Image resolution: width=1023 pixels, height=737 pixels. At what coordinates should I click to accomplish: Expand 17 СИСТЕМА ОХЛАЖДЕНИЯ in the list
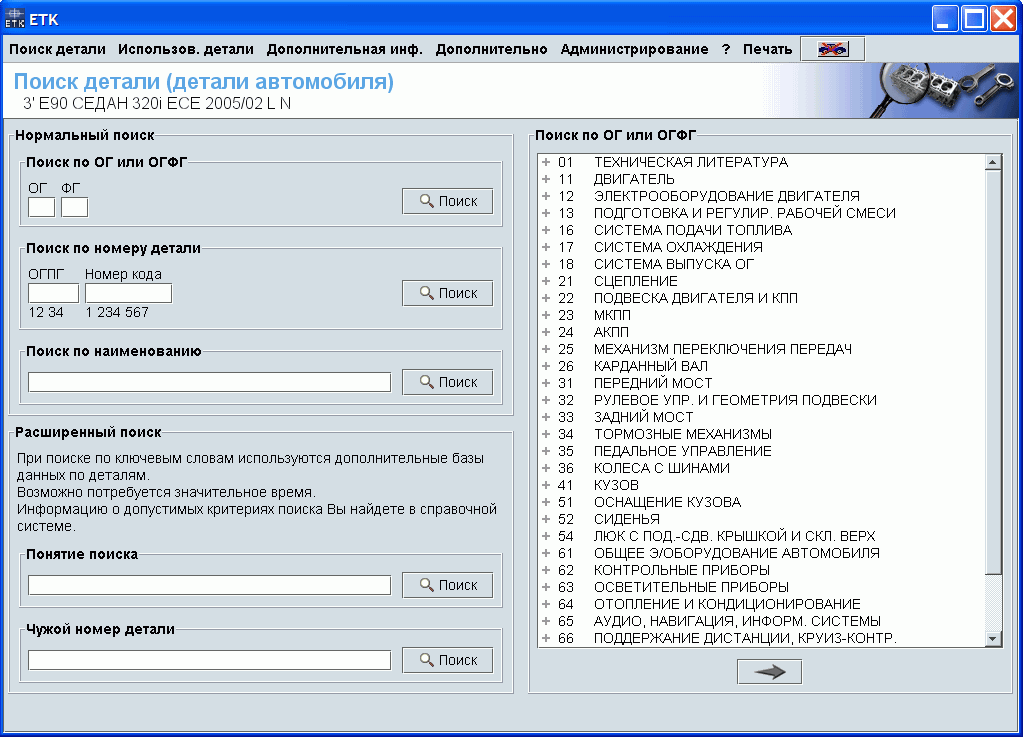(544, 247)
